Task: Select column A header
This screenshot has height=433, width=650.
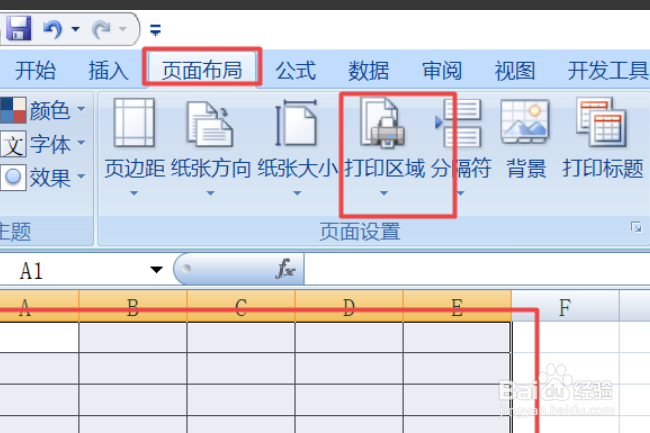Action: 39,307
